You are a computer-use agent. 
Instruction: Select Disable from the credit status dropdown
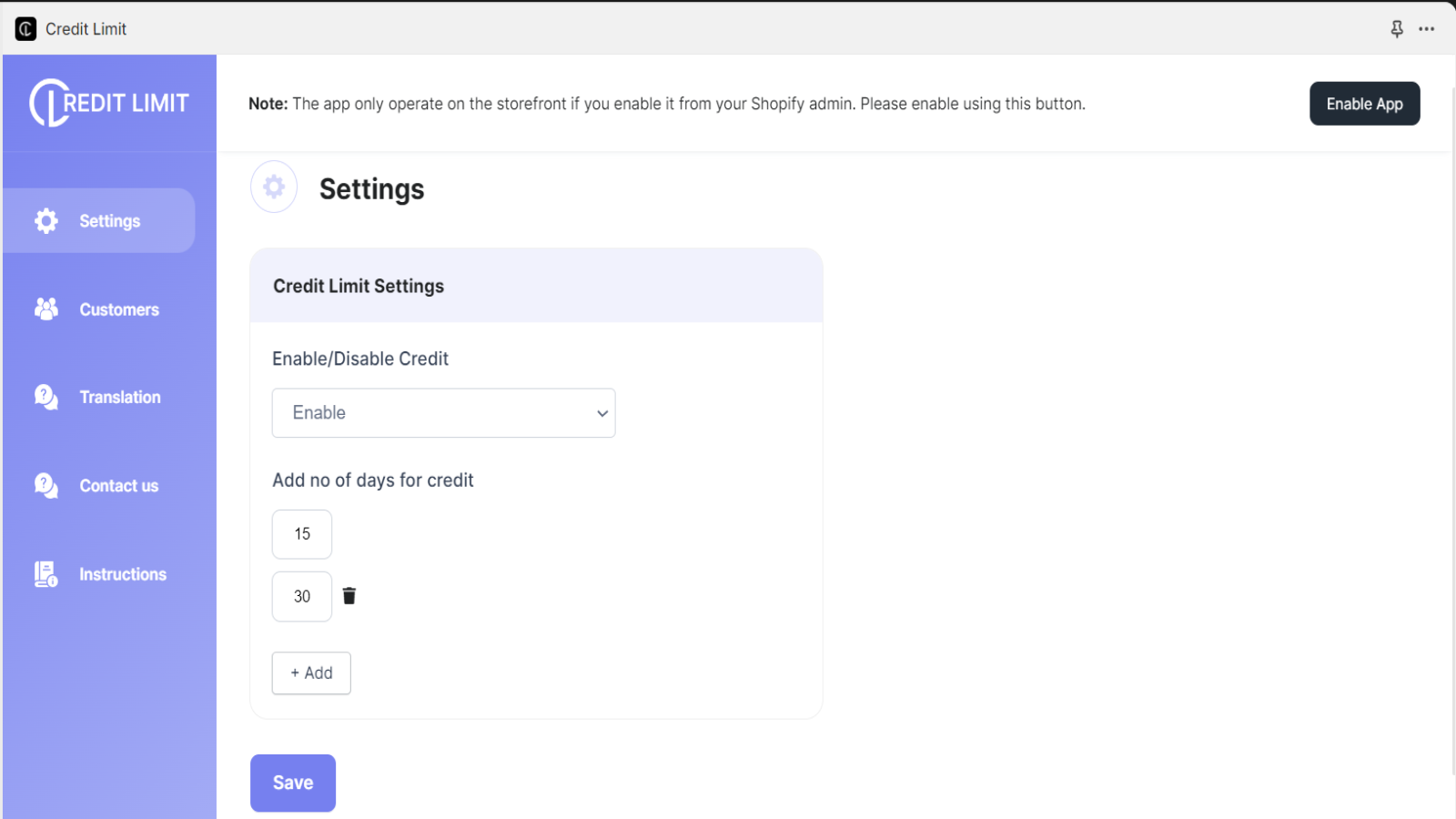443,412
